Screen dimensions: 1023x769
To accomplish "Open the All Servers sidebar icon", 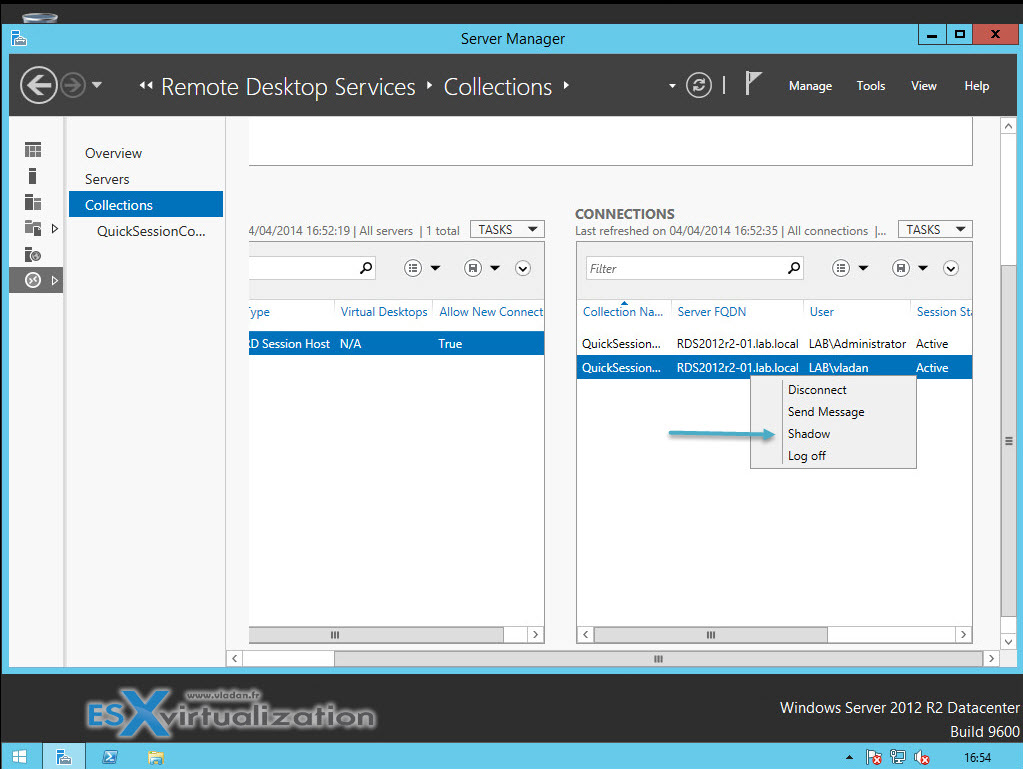I will [33, 202].
